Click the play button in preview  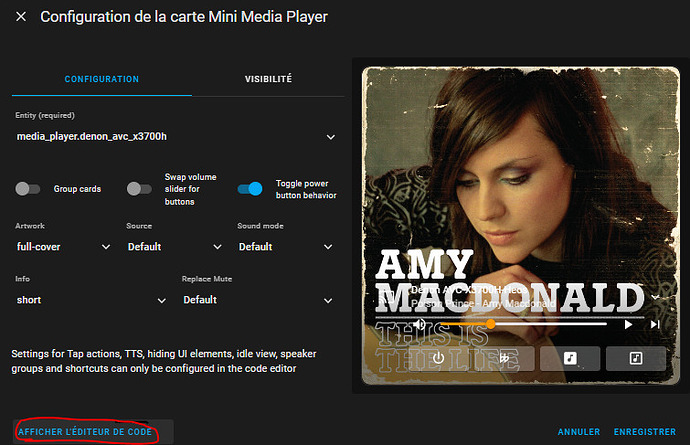point(628,324)
